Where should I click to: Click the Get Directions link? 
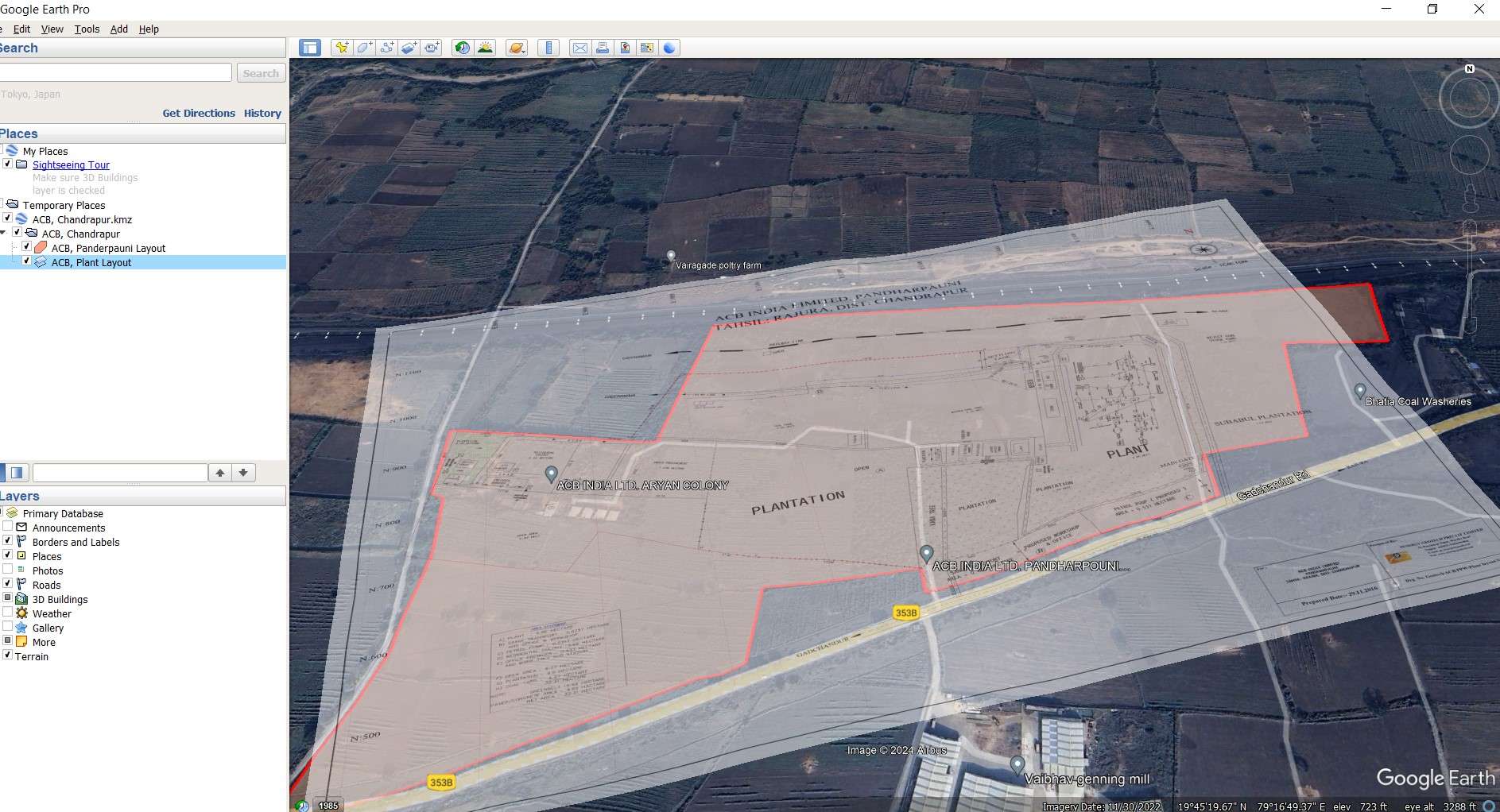[x=199, y=113]
